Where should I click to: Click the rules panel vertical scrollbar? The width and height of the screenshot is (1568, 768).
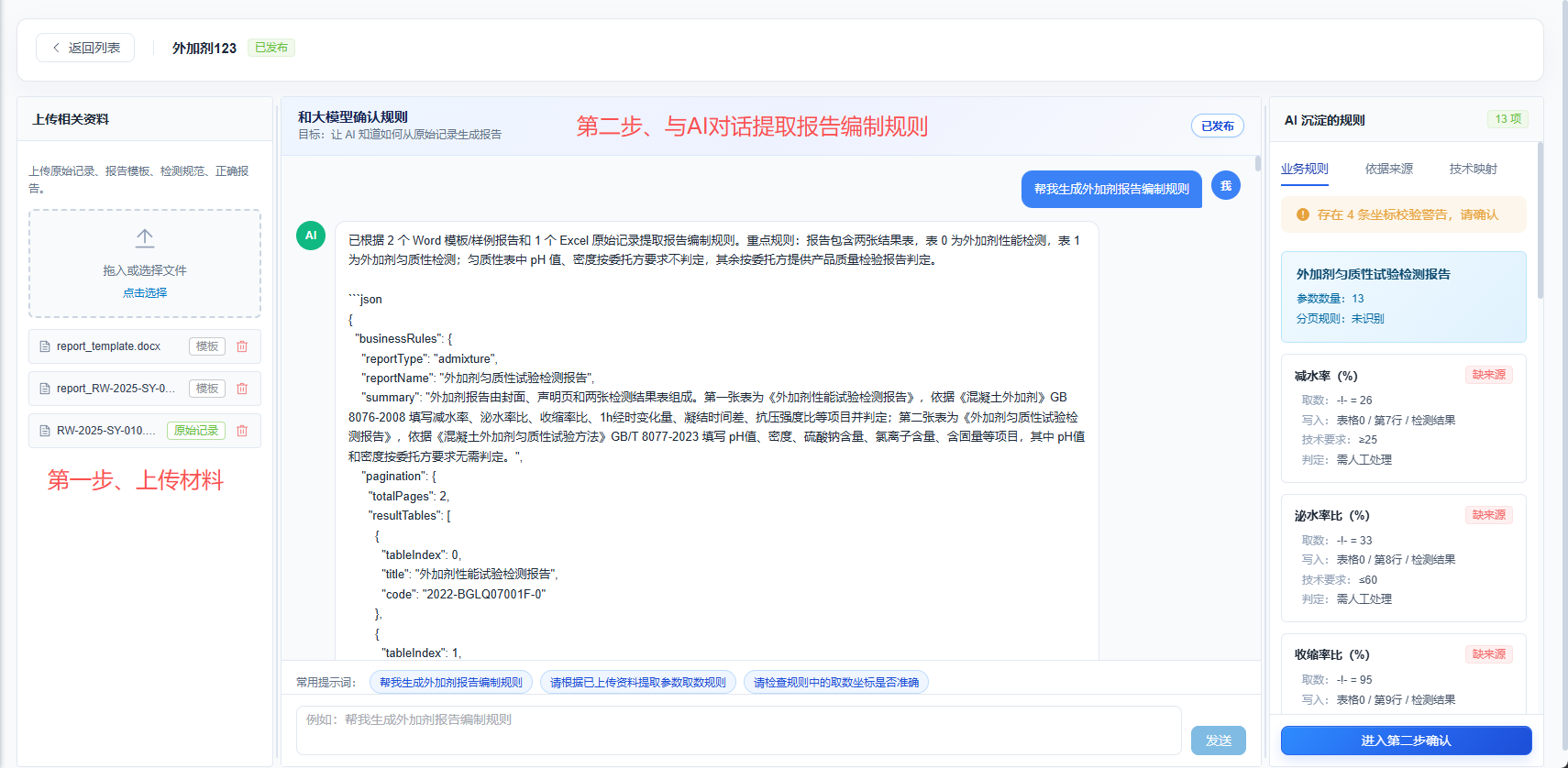[1540, 220]
